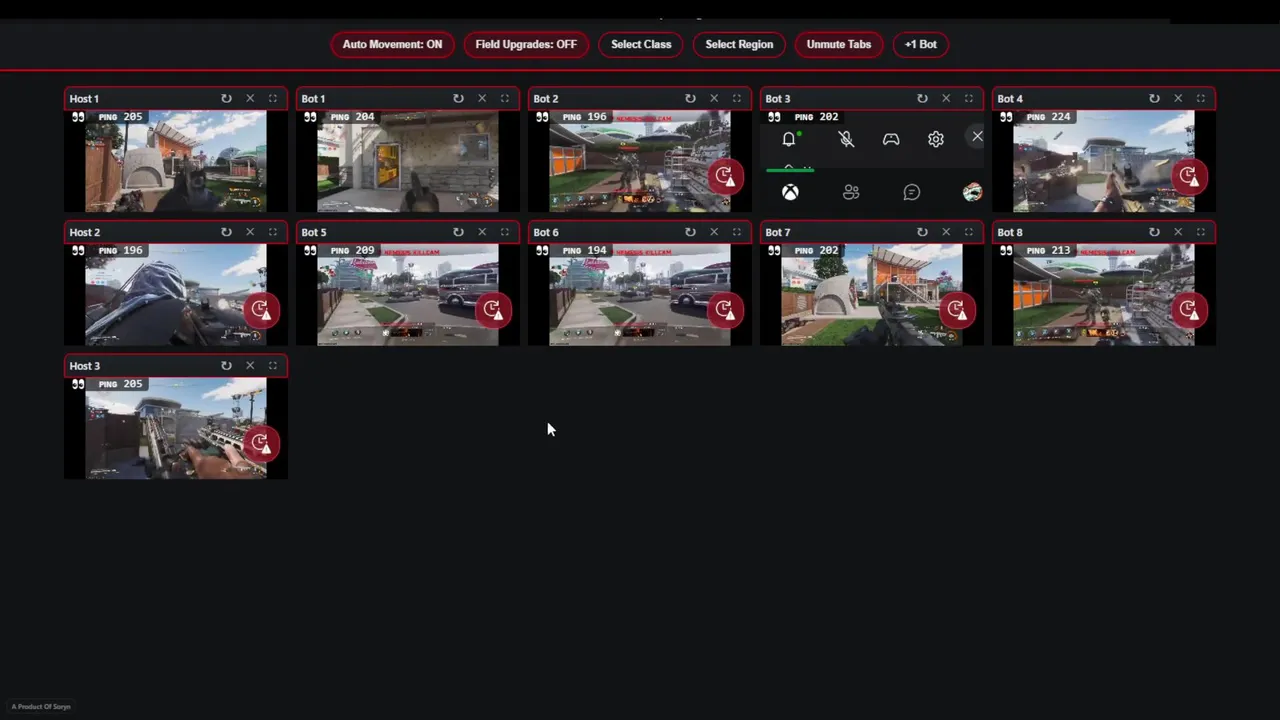The width and height of the screenshot is (1280, 720).
Task: Click red reconnect badge on Host 3 stream
Action: pos(261,443)
